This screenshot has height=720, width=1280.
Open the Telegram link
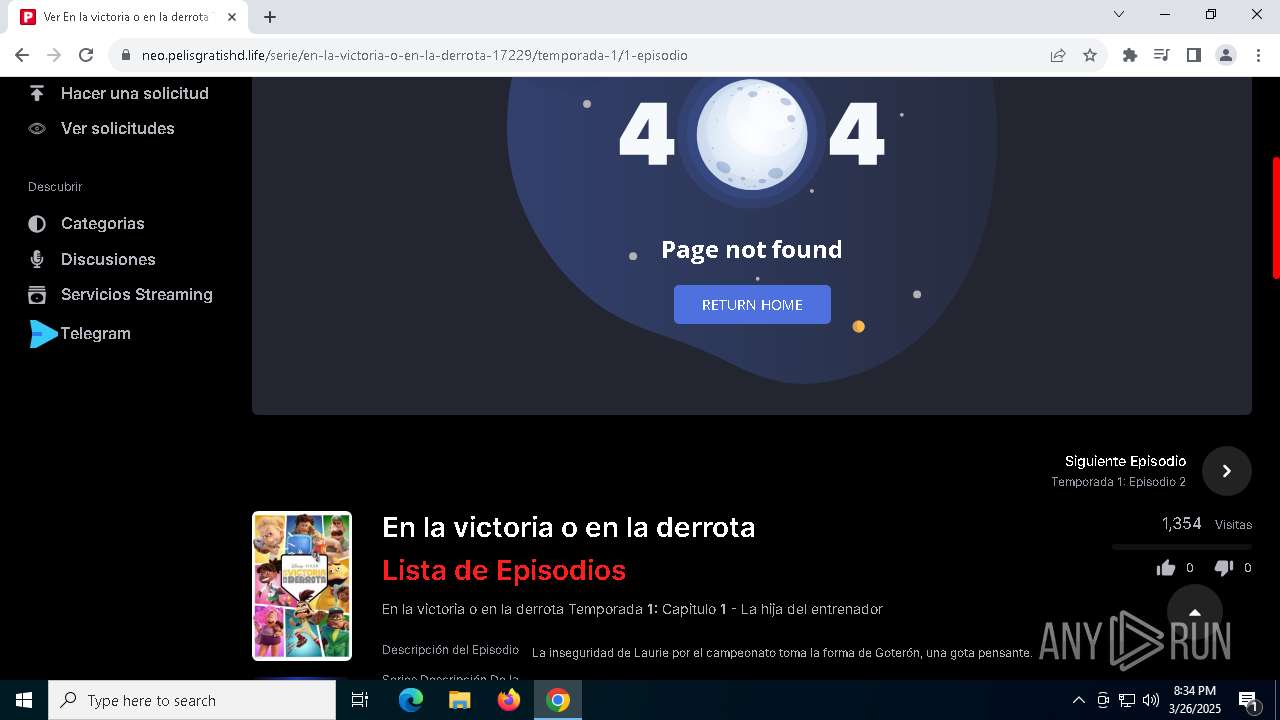[96, 333]
